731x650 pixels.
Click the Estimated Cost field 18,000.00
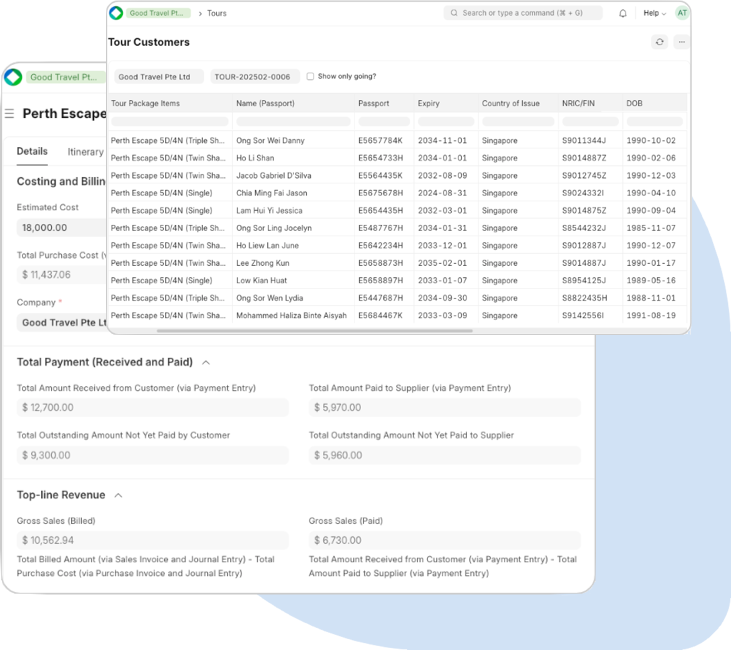(62, 228)
